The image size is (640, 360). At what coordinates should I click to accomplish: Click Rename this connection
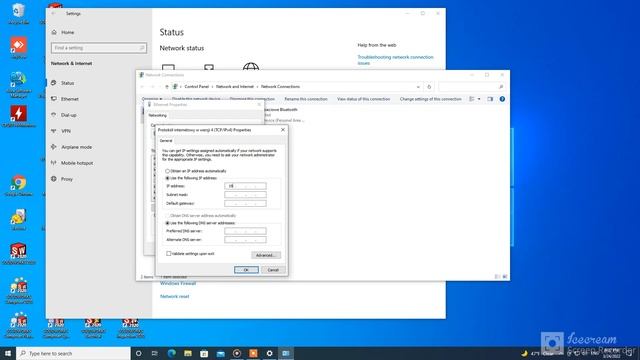(x=306, y=99)
